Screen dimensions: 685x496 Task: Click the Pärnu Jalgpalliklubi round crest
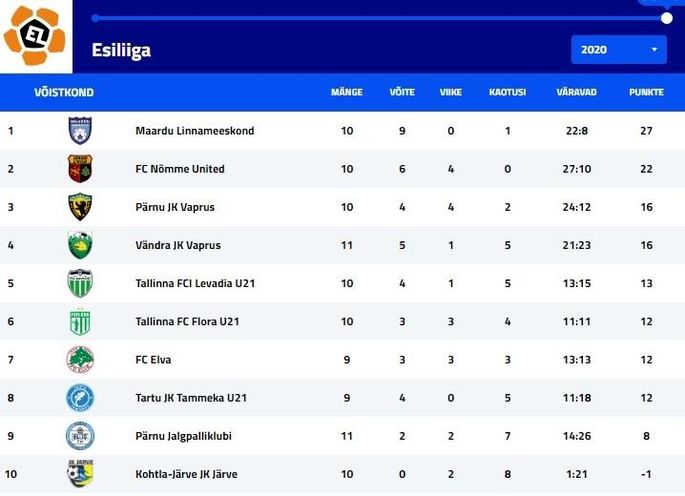[x=80, y=436]
